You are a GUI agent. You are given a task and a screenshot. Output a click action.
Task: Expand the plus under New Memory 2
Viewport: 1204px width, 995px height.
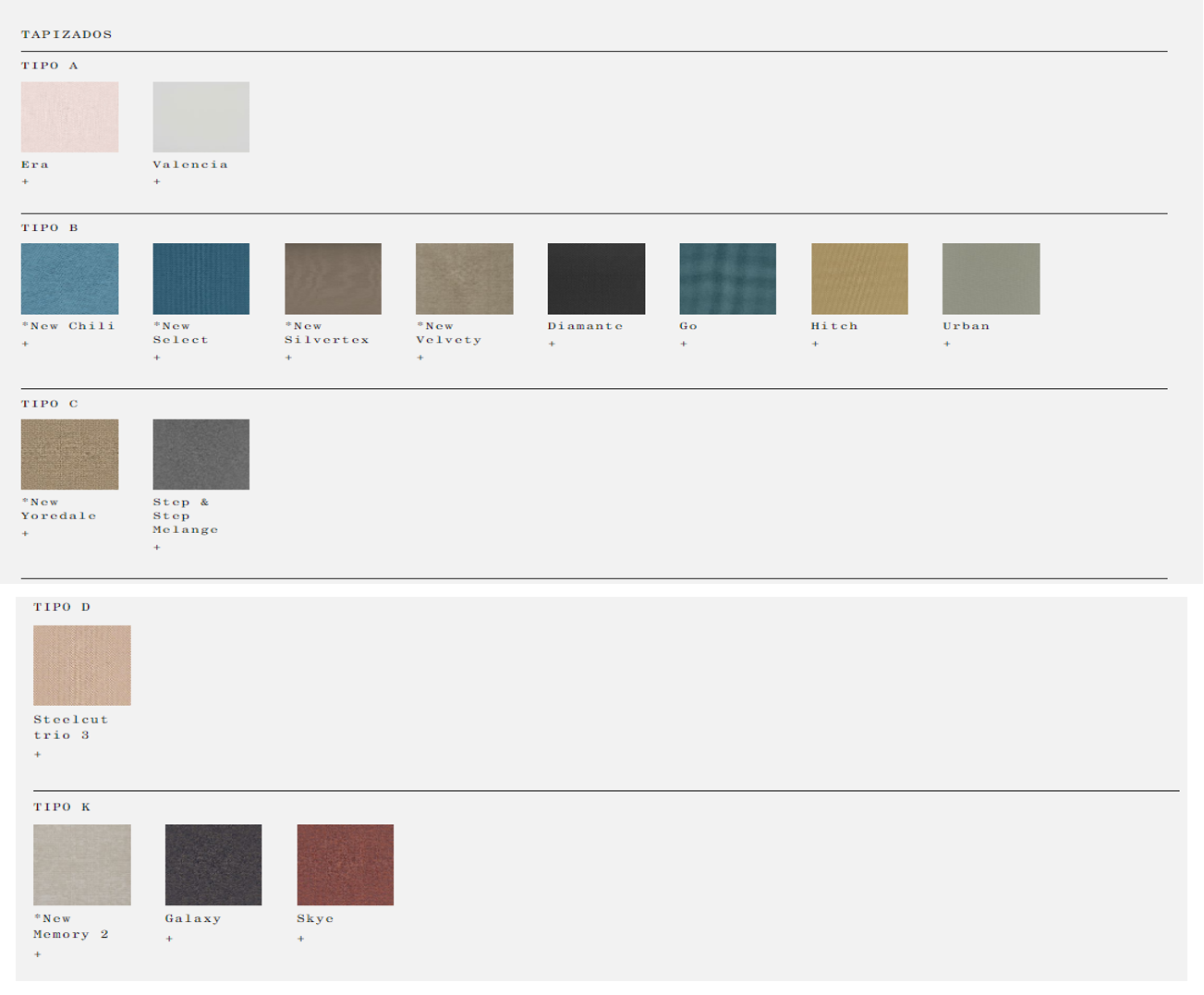coord(38,954)
